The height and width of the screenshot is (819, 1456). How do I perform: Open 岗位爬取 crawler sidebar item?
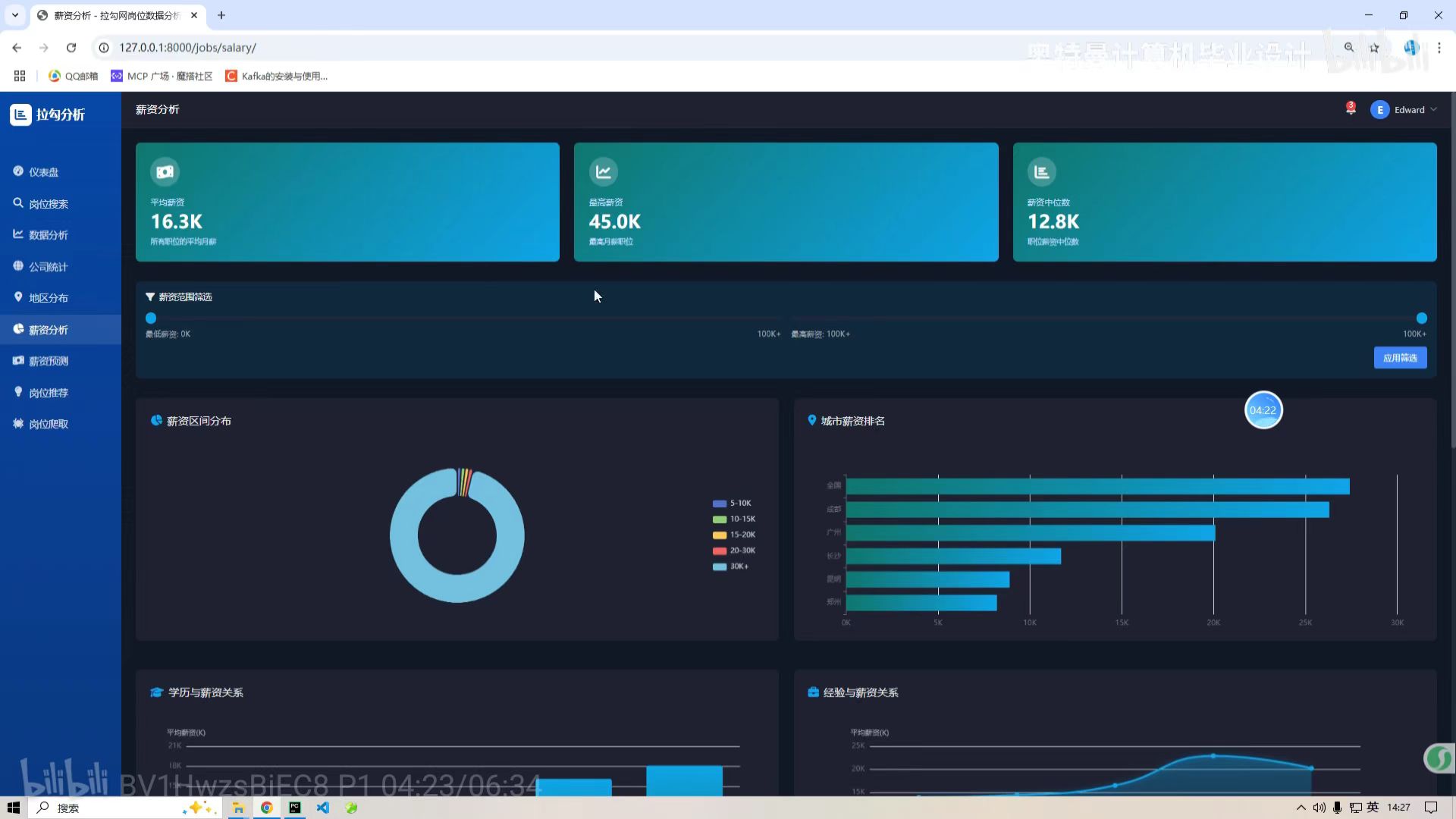[48, 424]
